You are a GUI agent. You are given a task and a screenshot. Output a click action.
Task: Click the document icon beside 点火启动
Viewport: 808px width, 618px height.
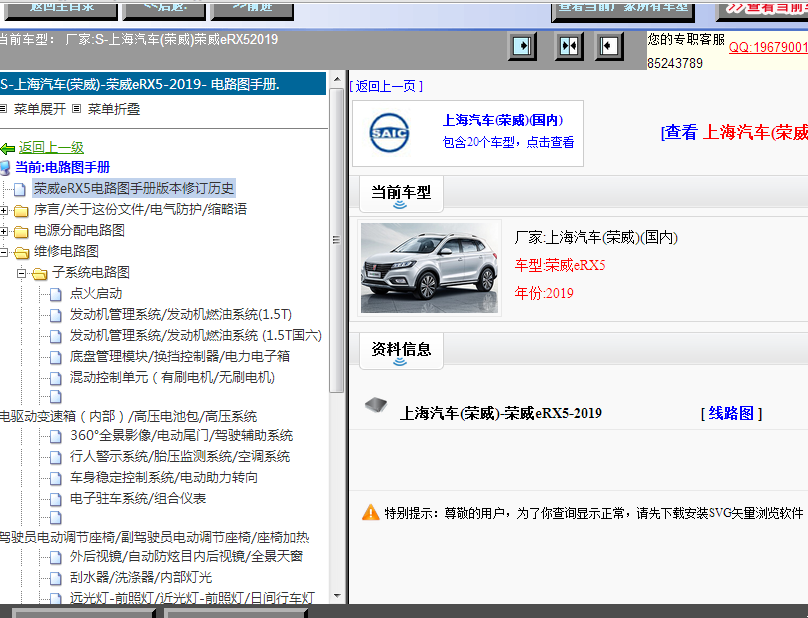pyautogui.click(x=55, y=294)
